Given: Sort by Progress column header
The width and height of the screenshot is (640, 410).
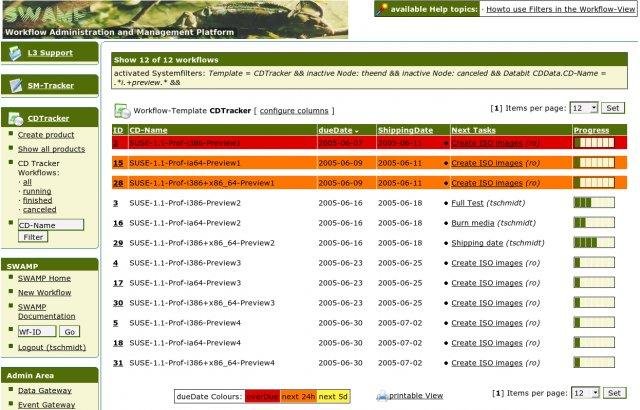Looking at the screenshot, I should coord(591,130).
